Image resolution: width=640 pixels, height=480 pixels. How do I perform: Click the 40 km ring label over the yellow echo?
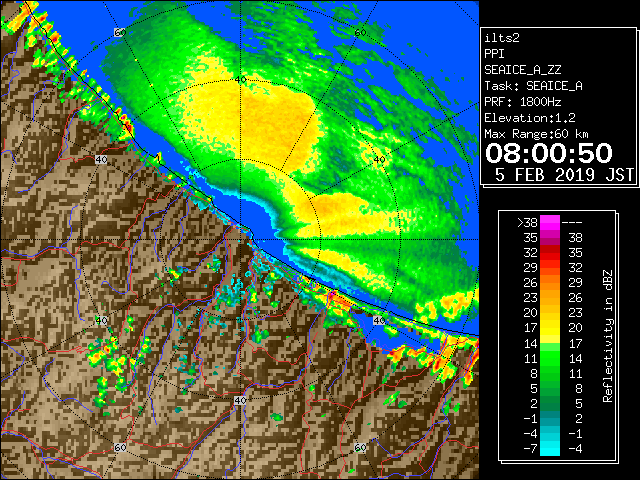(240, 80)
